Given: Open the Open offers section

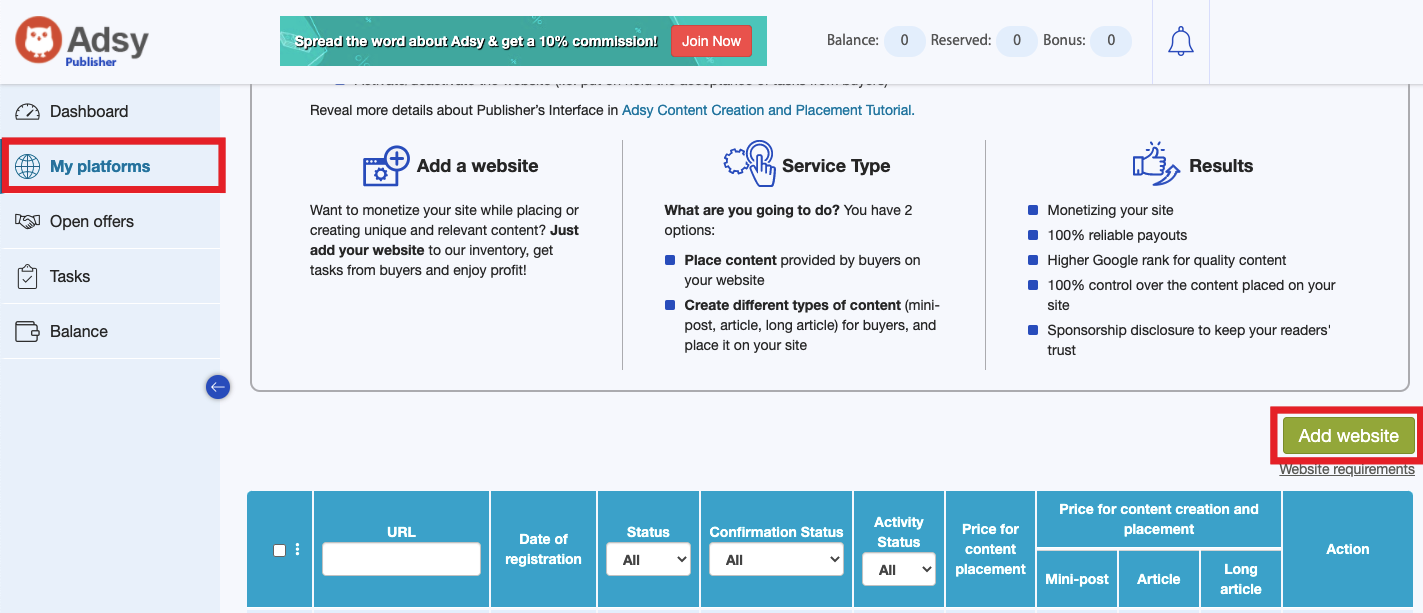Looking at the screenshot, I should coord(92,221).
